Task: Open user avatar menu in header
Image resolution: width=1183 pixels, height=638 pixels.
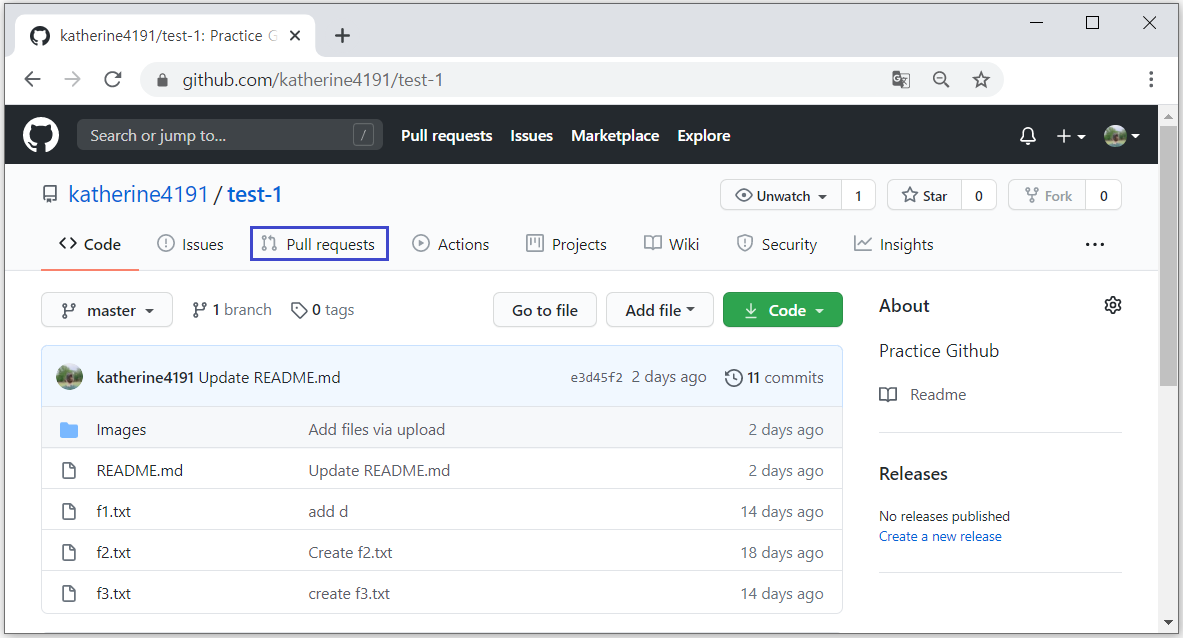Action: tap(1121, 136)
